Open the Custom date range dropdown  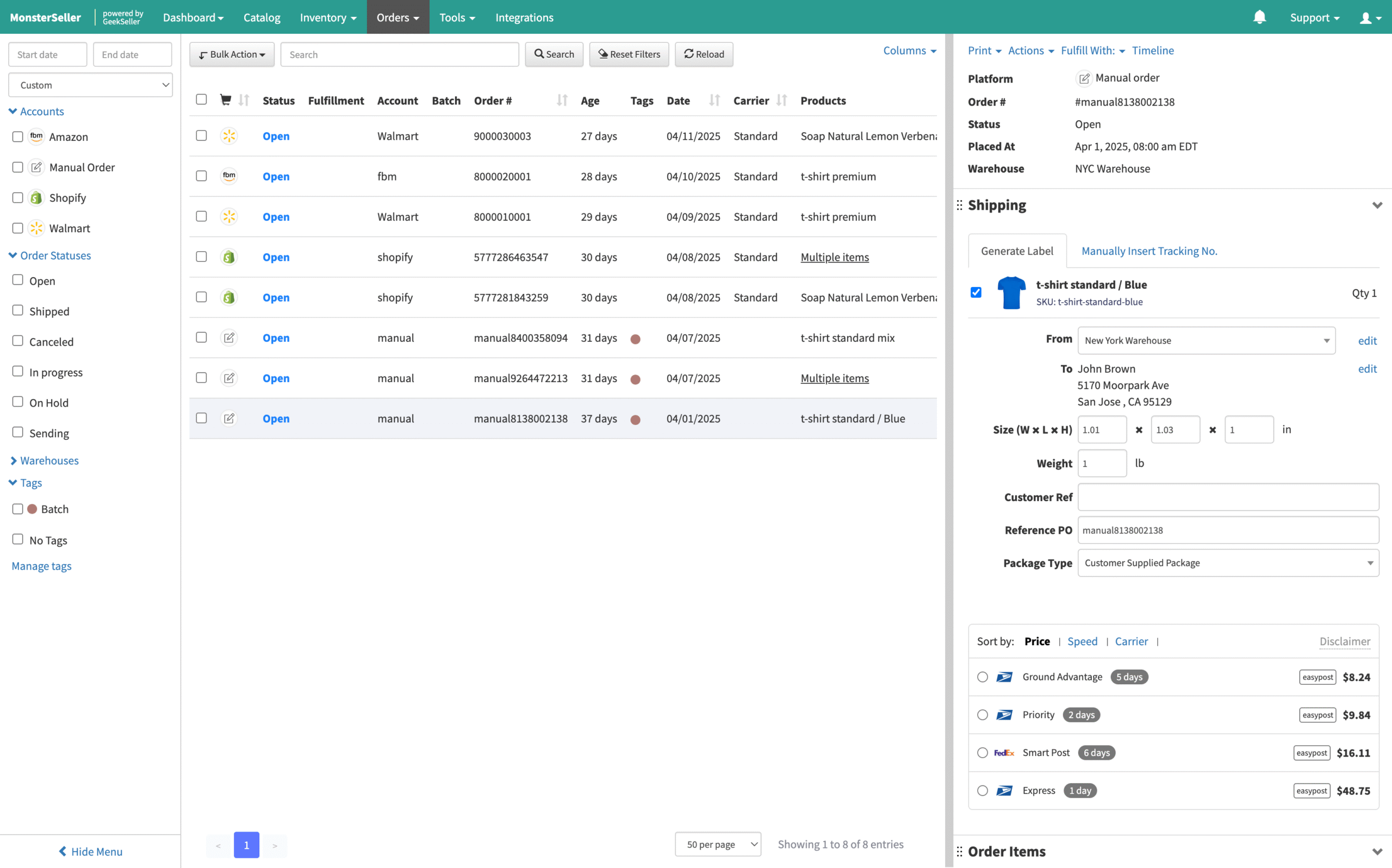[90, 85]
